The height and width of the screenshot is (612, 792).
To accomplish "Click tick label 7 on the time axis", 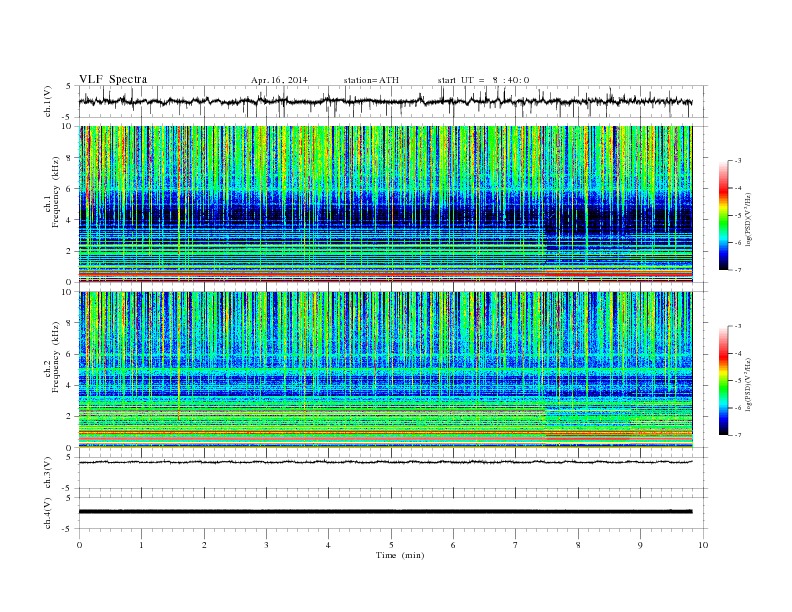I will pos(516,545).
